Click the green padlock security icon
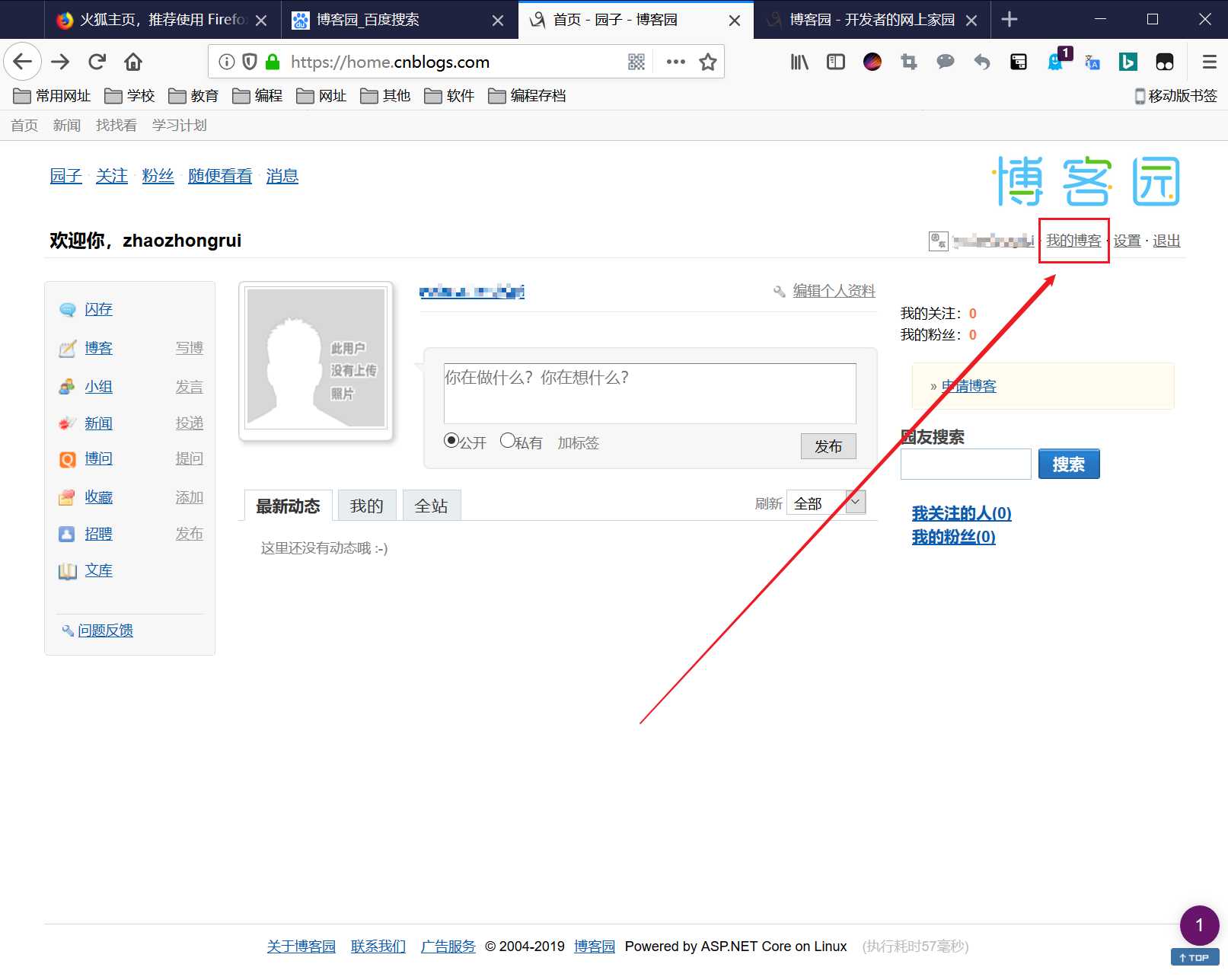Viewport: 1228px width, 980px height. [273, 62]
